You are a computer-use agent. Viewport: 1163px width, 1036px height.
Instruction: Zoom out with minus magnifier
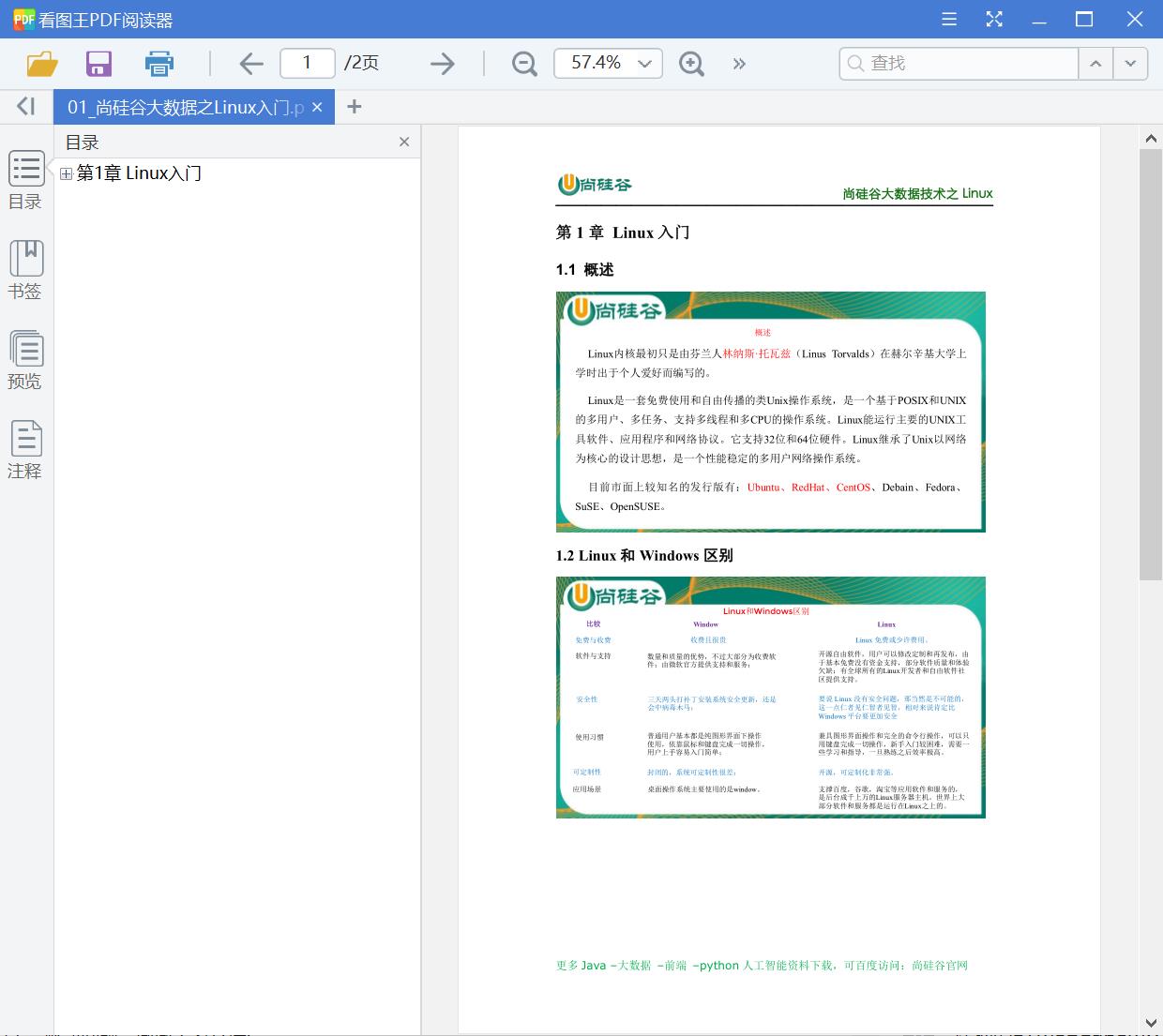(x=524, y=64)
